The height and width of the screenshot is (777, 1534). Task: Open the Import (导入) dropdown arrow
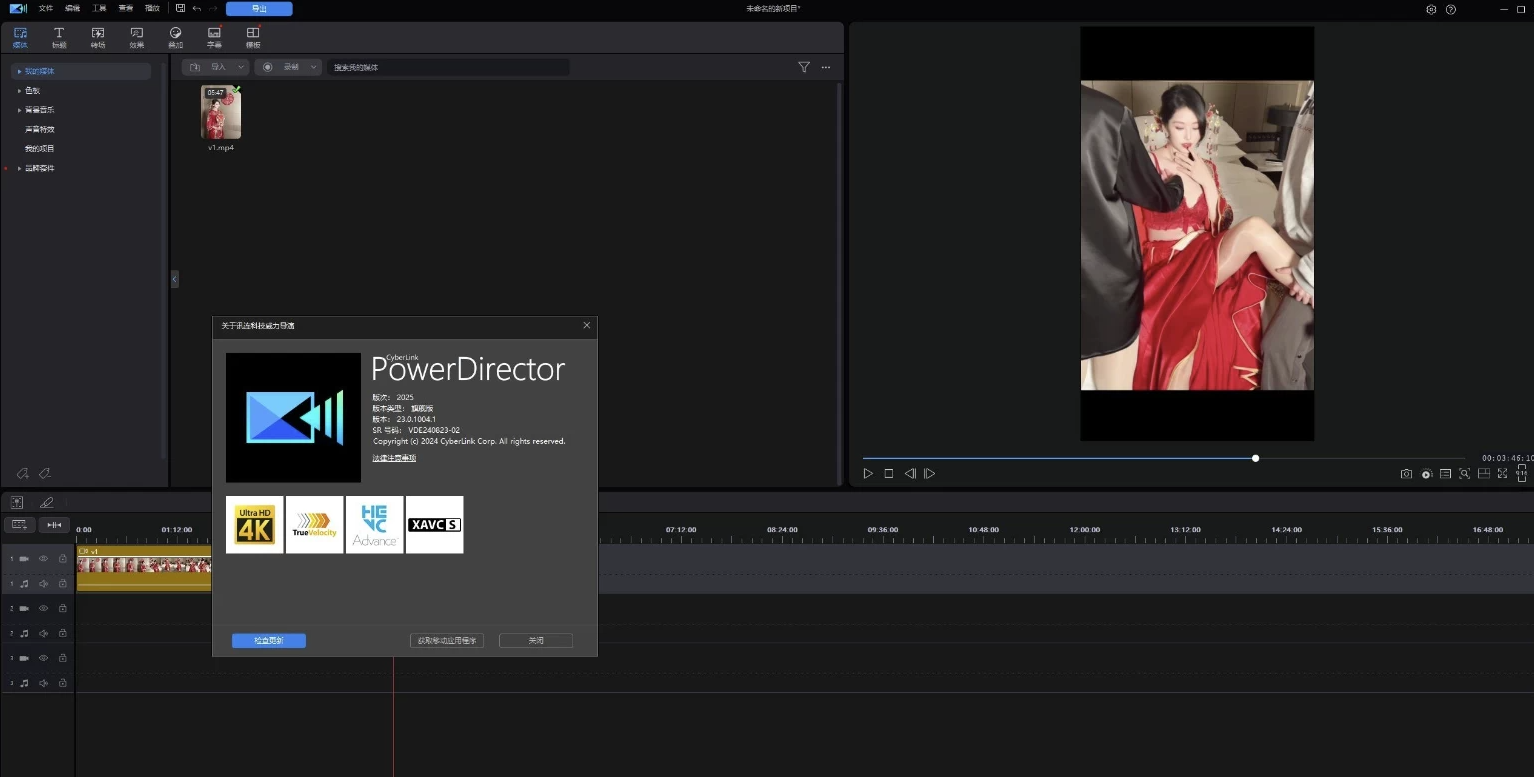240,67
